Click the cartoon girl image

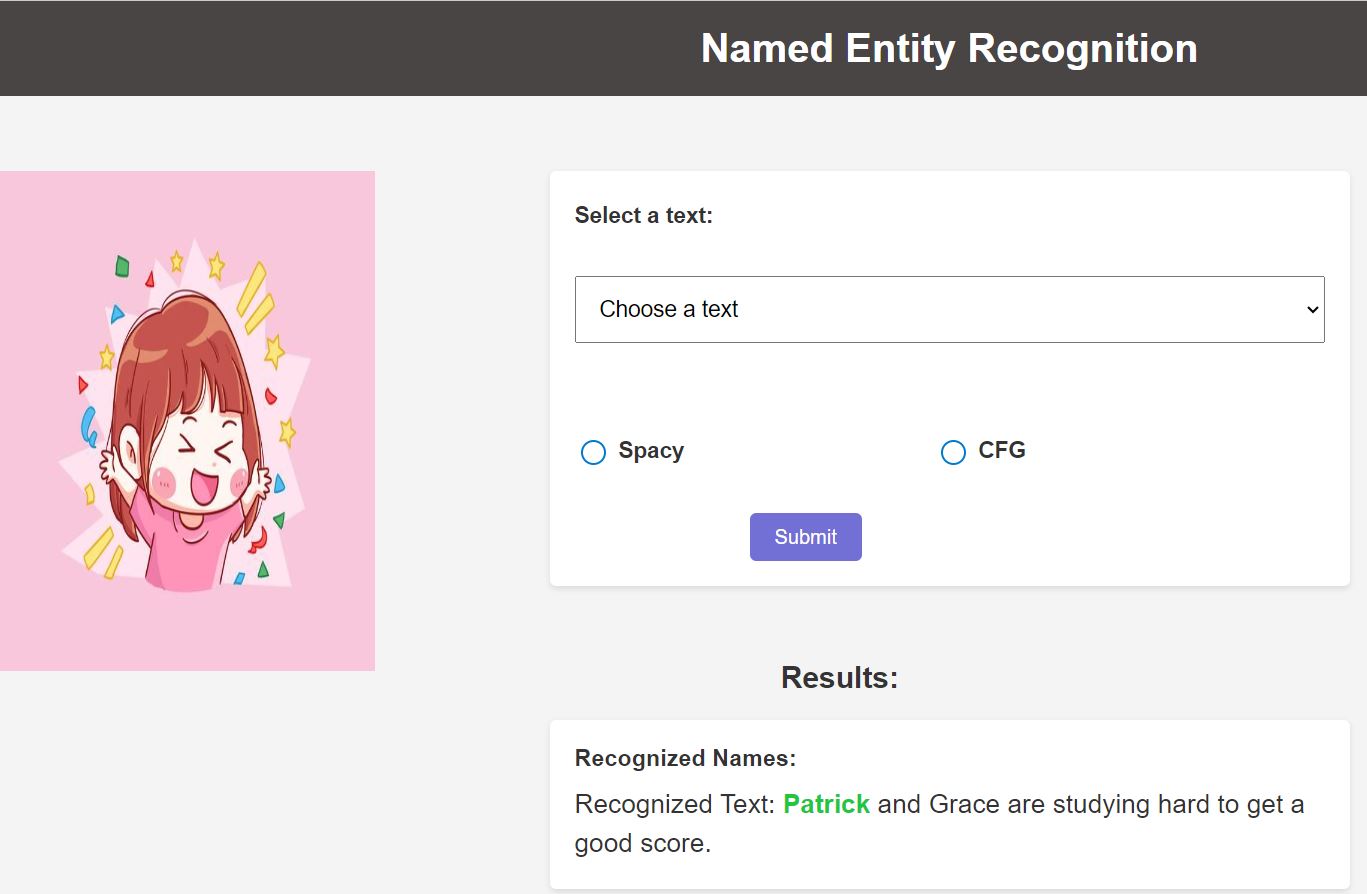point(187,420)
